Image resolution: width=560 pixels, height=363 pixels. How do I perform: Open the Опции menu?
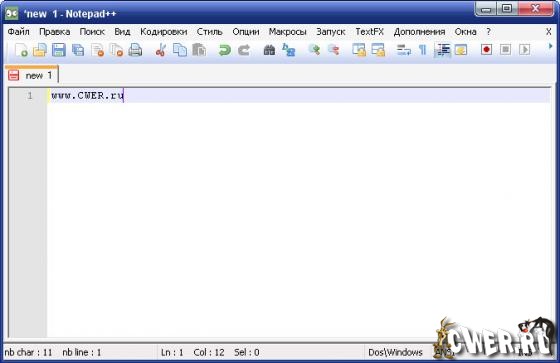click(x=246, y=32)
